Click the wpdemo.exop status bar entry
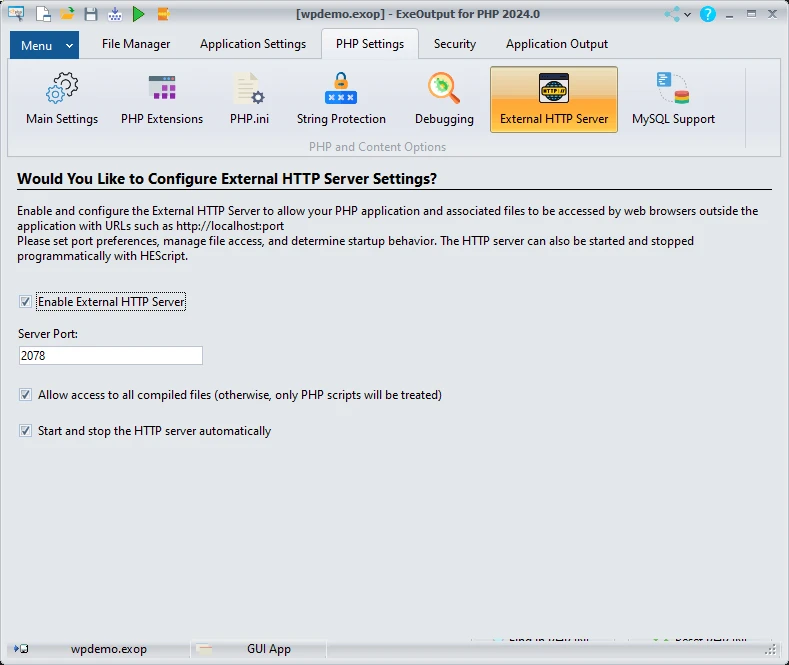The image size is (789, 665). [x=109, y=649]
